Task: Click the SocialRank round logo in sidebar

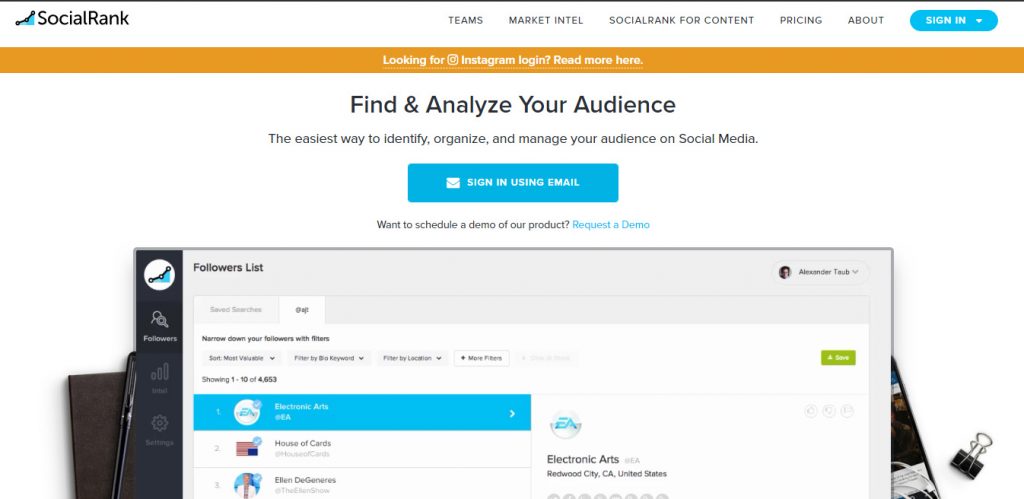Action: tap(159, 275)
